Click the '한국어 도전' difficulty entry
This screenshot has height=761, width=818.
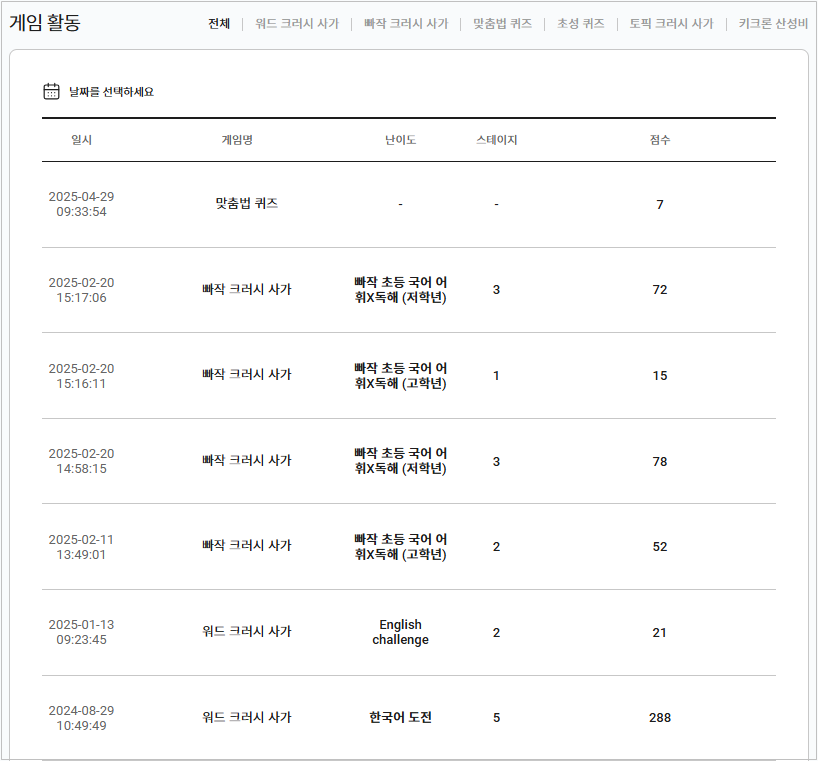pyautogui.click(x=400, y=717)
